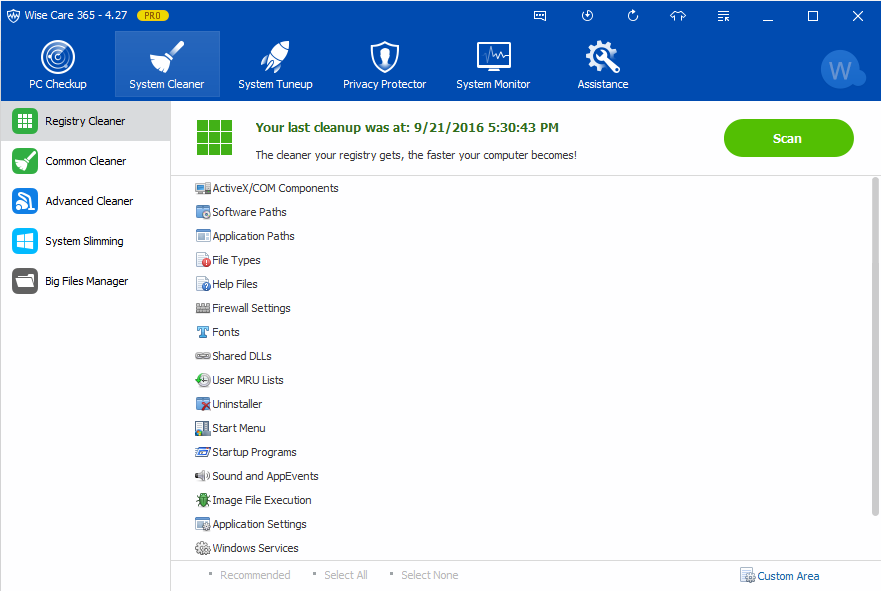Click the Registry Cleaner green grid icon
881x591 pixels.
coord(25,121)
